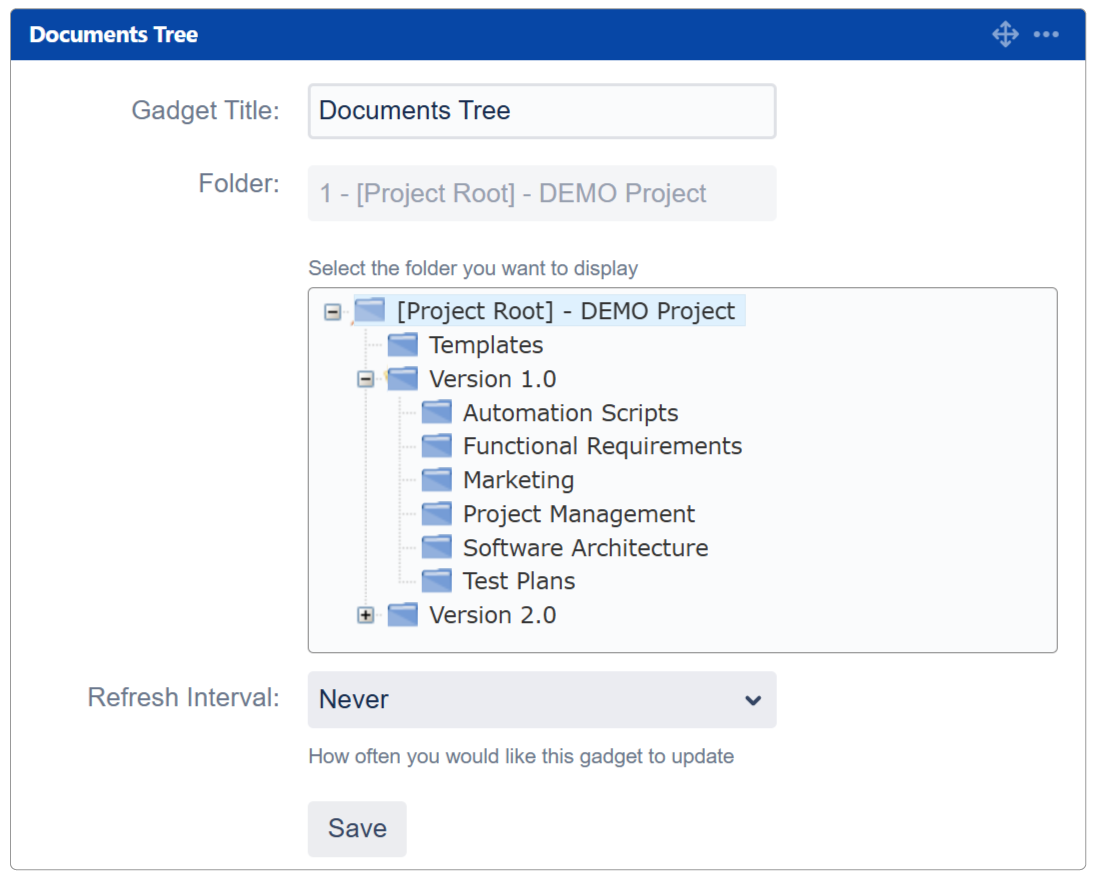Screen dimensions: 1100x882
Task: Click the Save button
Action: [357, 828]
